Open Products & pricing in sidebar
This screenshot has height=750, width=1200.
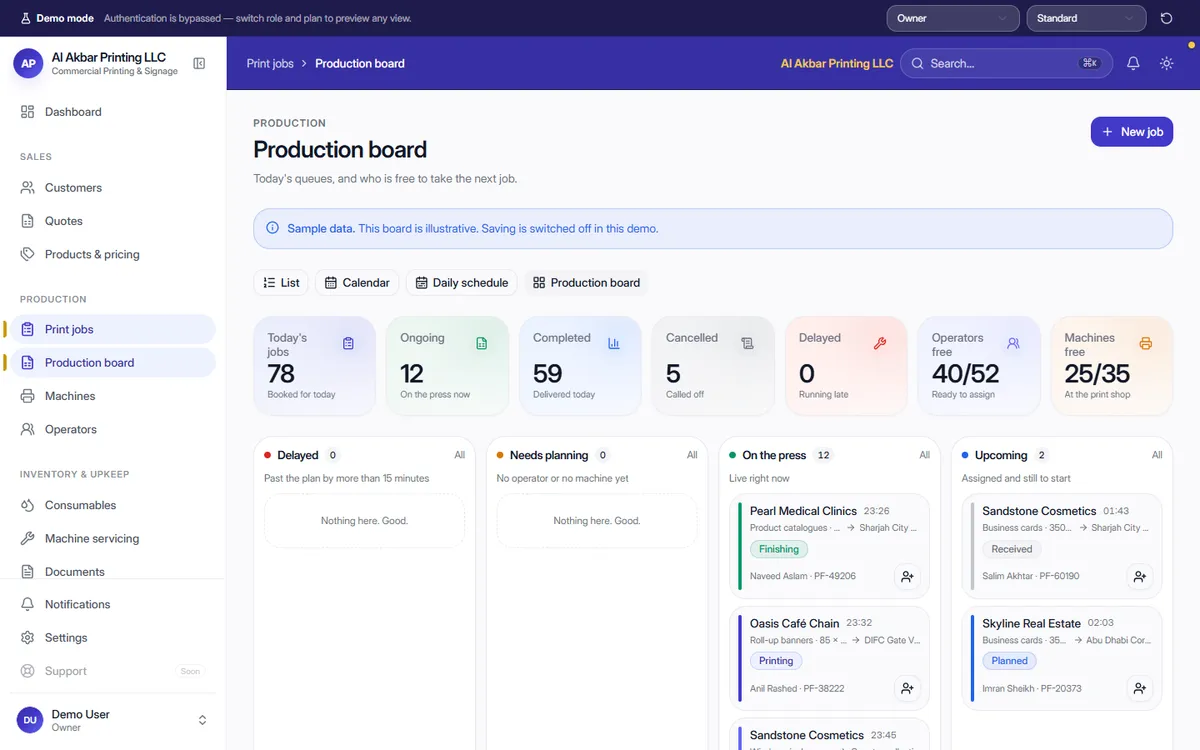pyautogui.click(x=112, y=254)
